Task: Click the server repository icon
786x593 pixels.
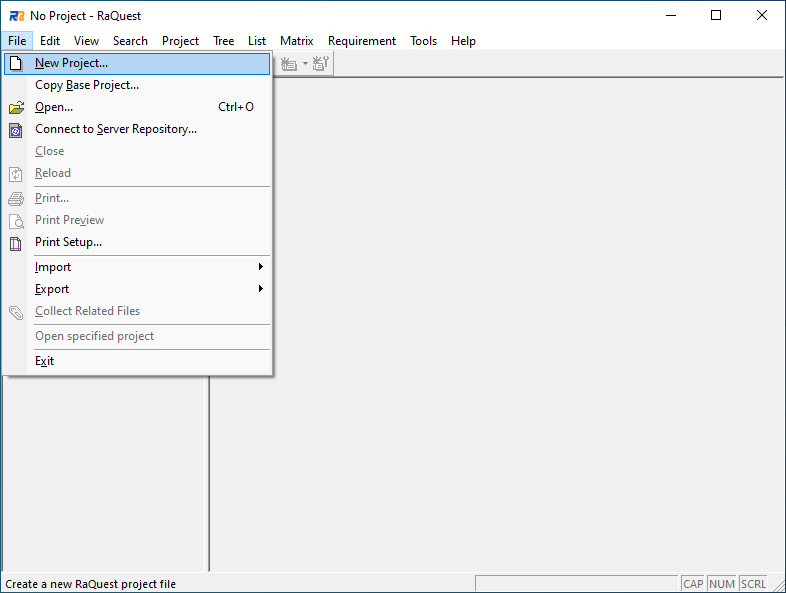Action: [x=16, y=131]
